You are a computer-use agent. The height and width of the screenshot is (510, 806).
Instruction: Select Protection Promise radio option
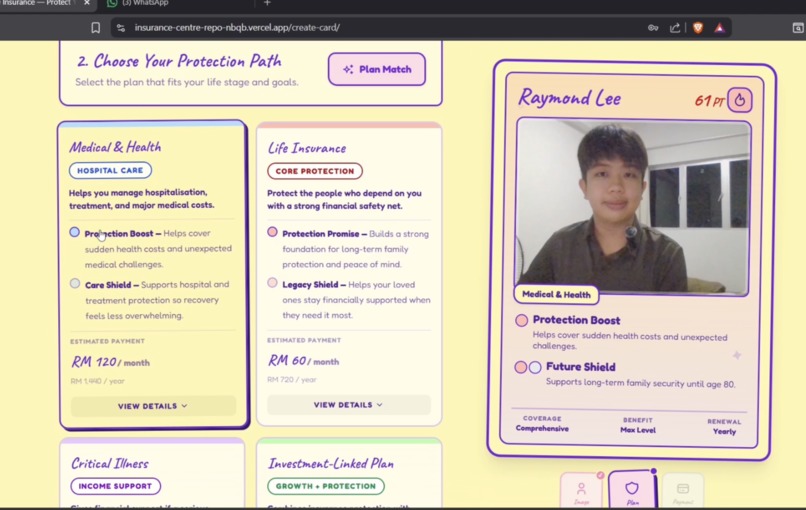tap(272, 232)
